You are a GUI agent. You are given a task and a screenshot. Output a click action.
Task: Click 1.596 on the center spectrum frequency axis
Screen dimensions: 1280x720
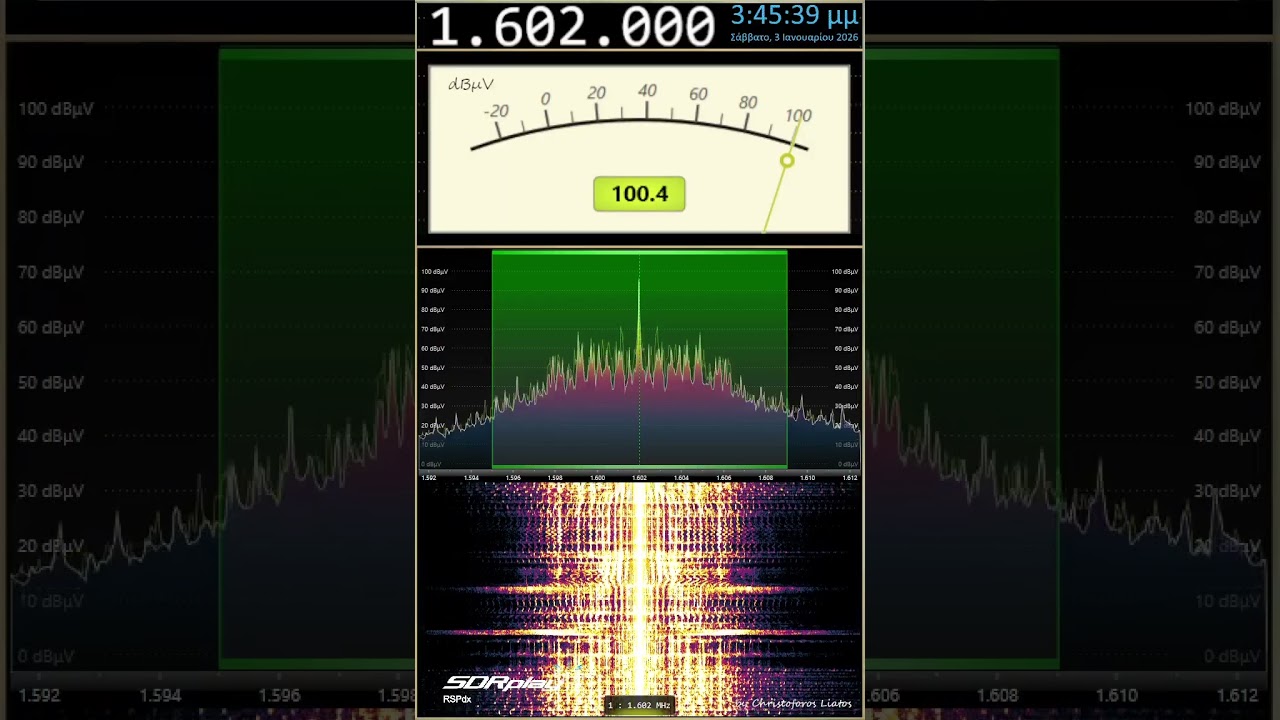pos(513,478)
